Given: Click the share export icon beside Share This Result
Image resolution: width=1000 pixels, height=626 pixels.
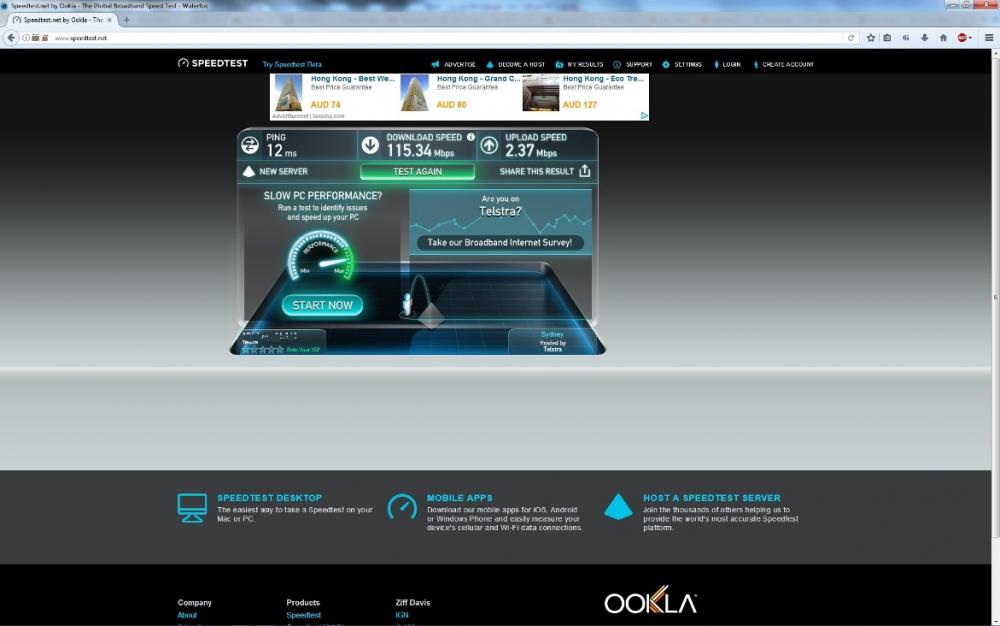Looking at the screenshot, I should coord(585,171).
